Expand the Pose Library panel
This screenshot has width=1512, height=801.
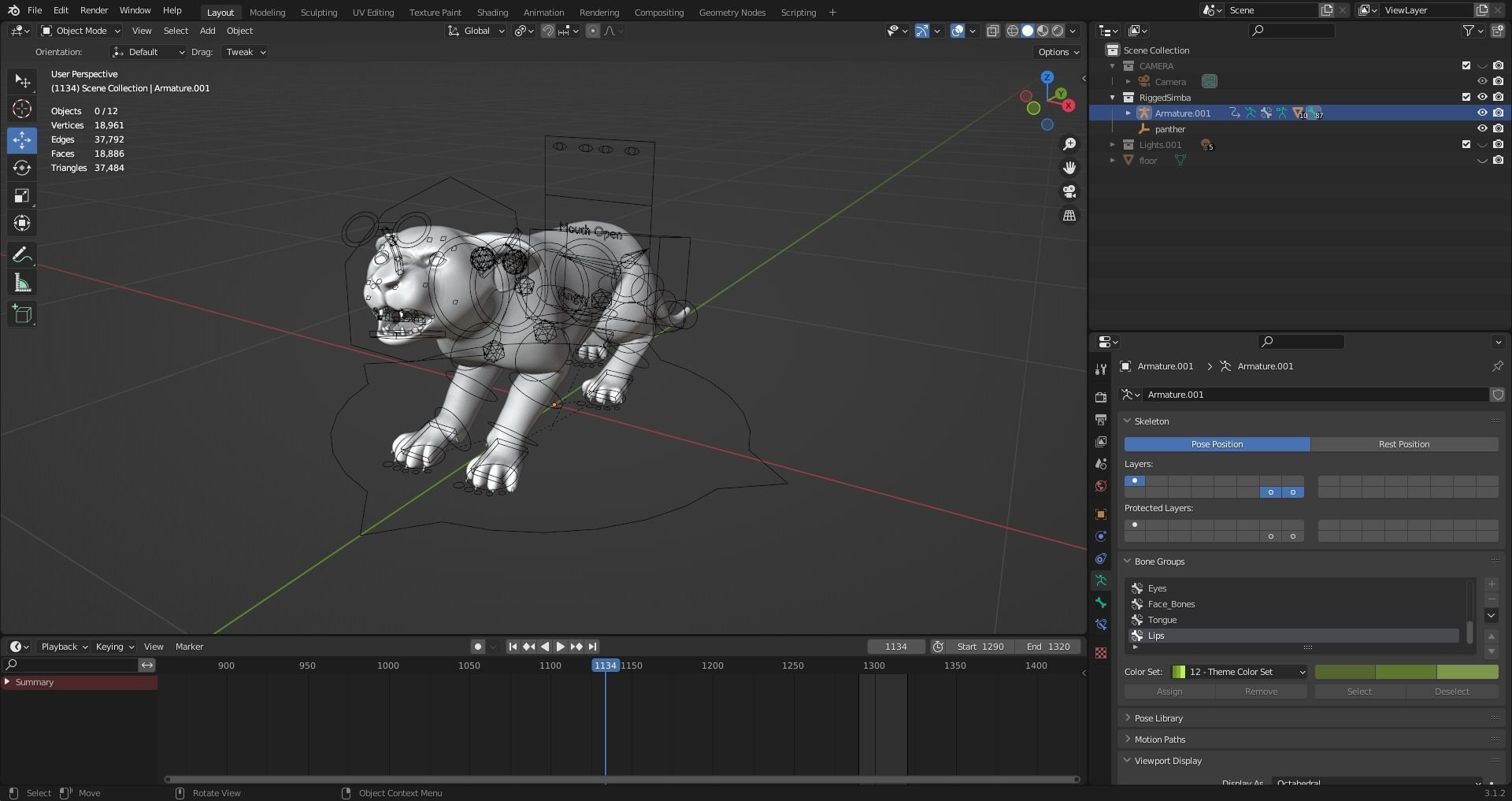tap(1158, 718)
